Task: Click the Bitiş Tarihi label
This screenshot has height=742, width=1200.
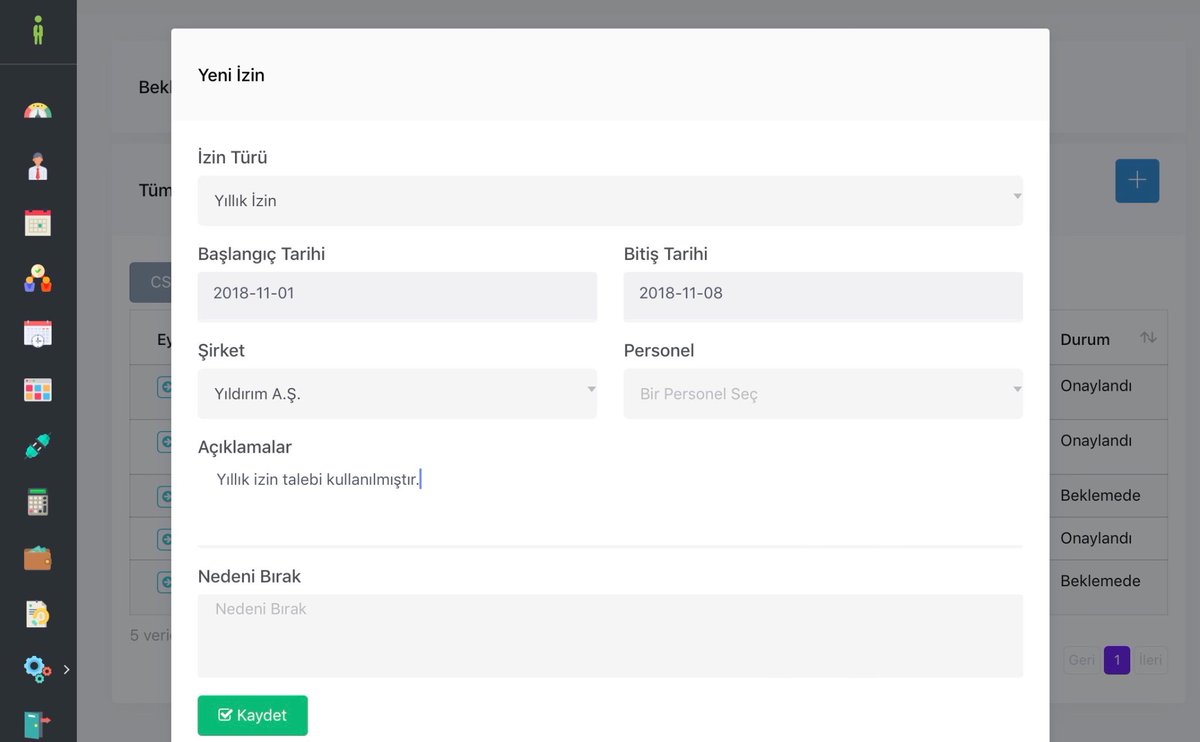Action: click(x=666, y=254)
